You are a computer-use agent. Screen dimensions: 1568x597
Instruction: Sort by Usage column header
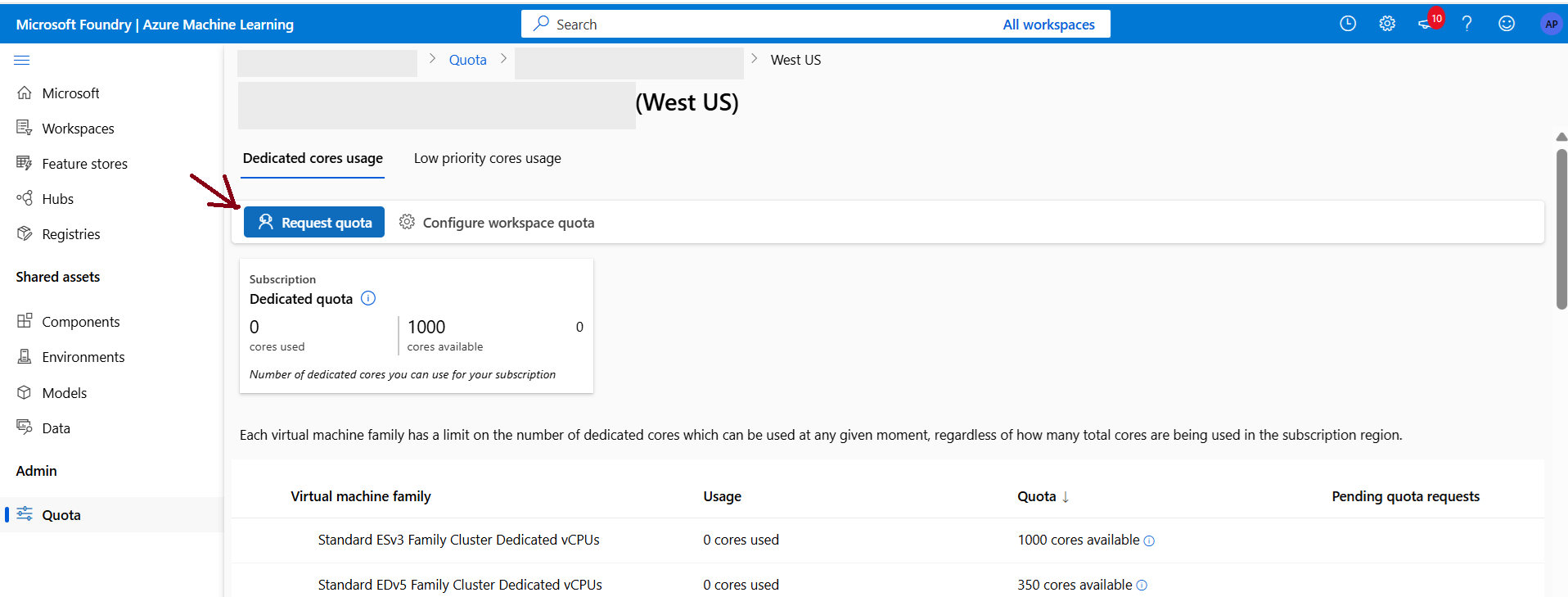(722, 496)
